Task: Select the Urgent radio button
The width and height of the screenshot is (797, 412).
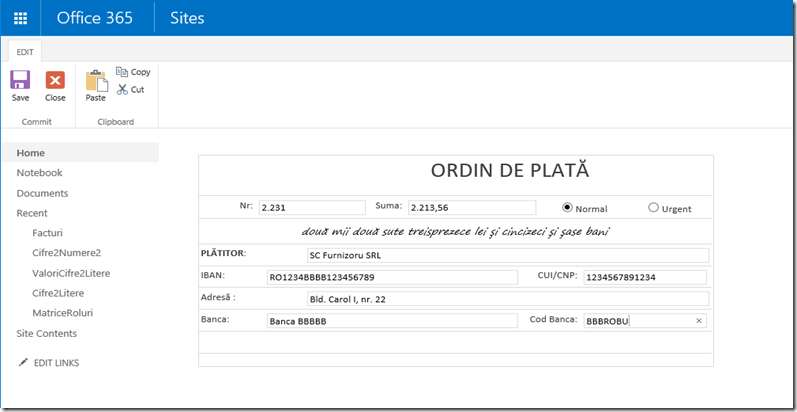Action: point(654,208)
